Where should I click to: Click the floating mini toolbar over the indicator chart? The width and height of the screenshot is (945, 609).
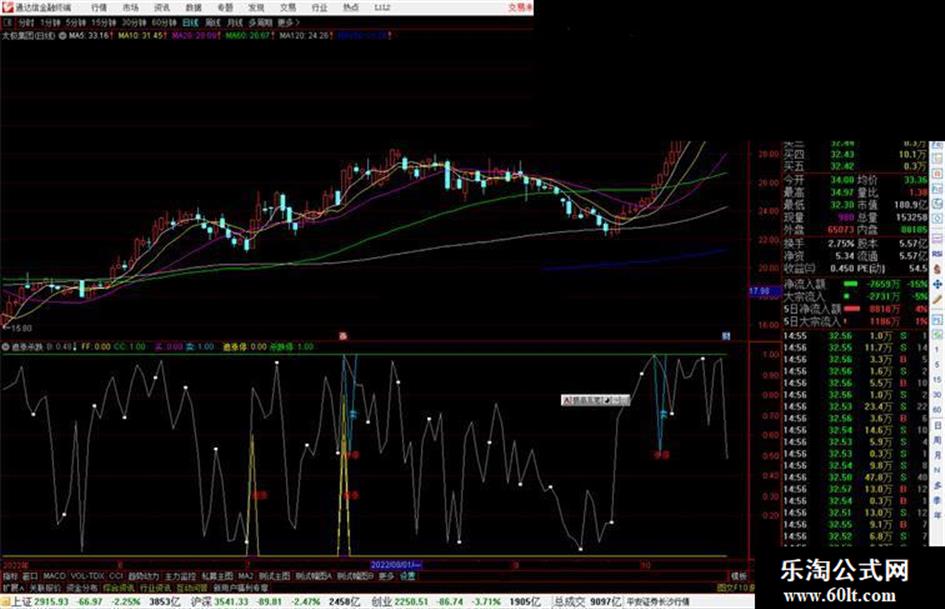595,400
